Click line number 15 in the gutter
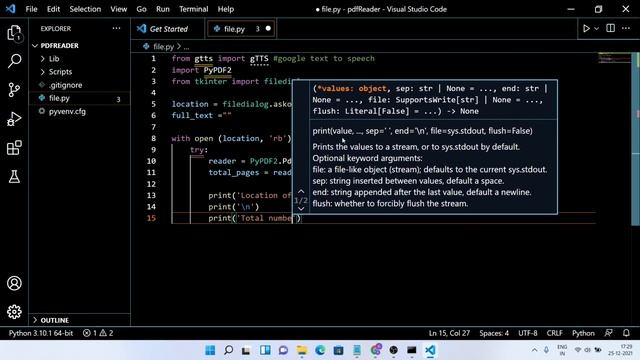The image size is (640, 360). pos(151,218)
